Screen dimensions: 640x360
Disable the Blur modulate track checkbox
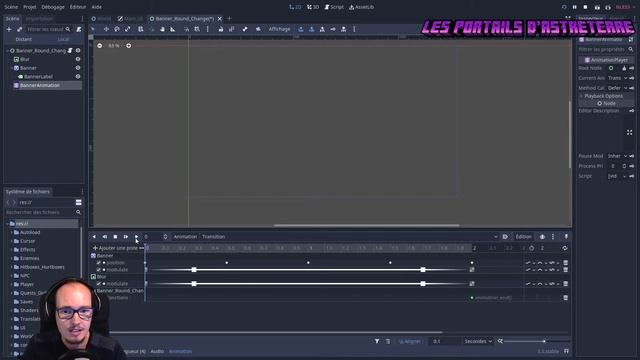click(98, 284)
